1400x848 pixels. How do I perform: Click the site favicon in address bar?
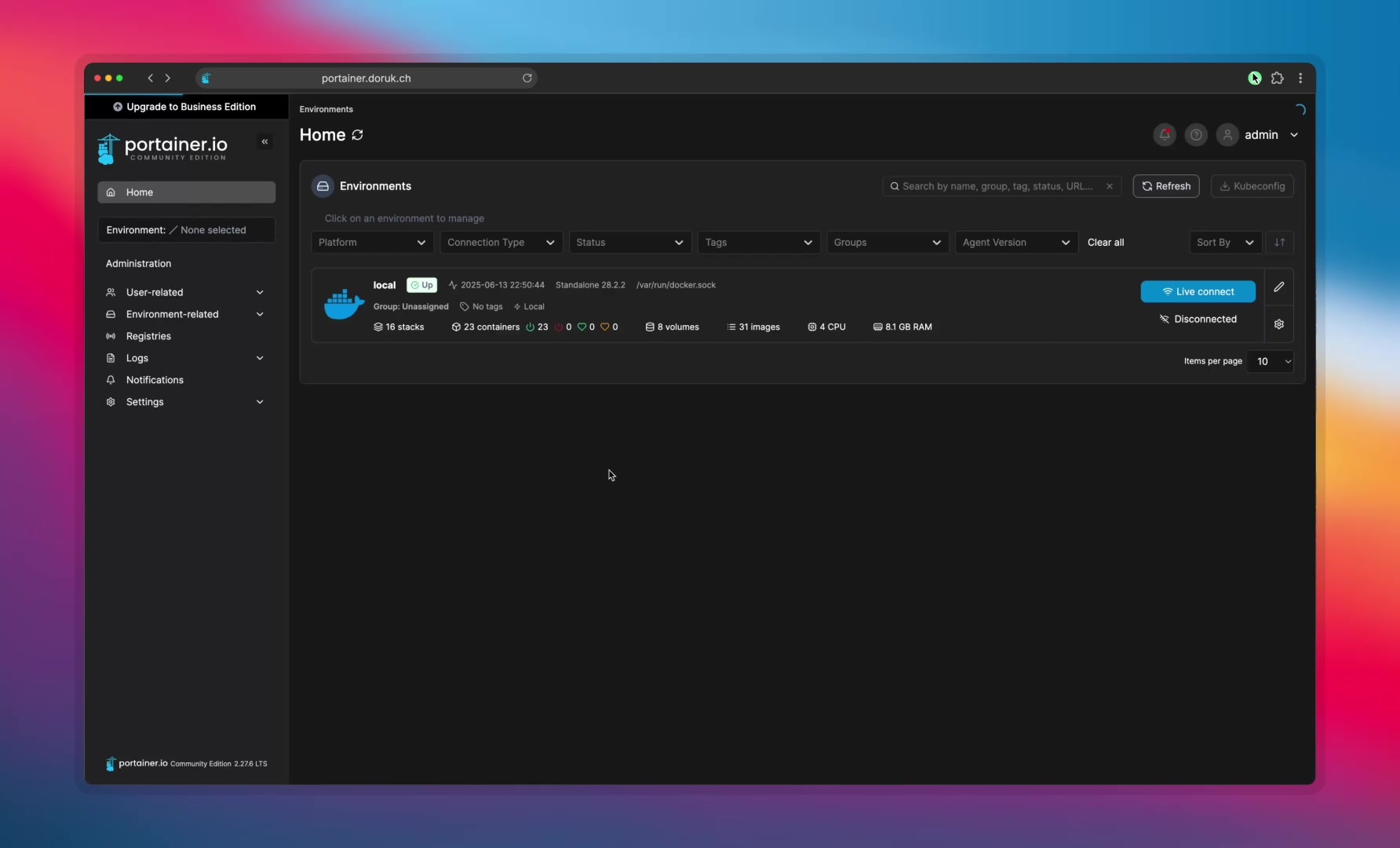point(206,78)
